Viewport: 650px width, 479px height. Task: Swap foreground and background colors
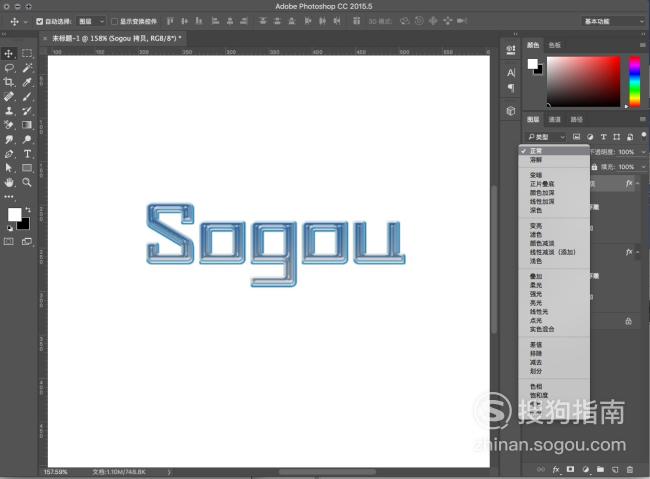[x=28, y=209]
